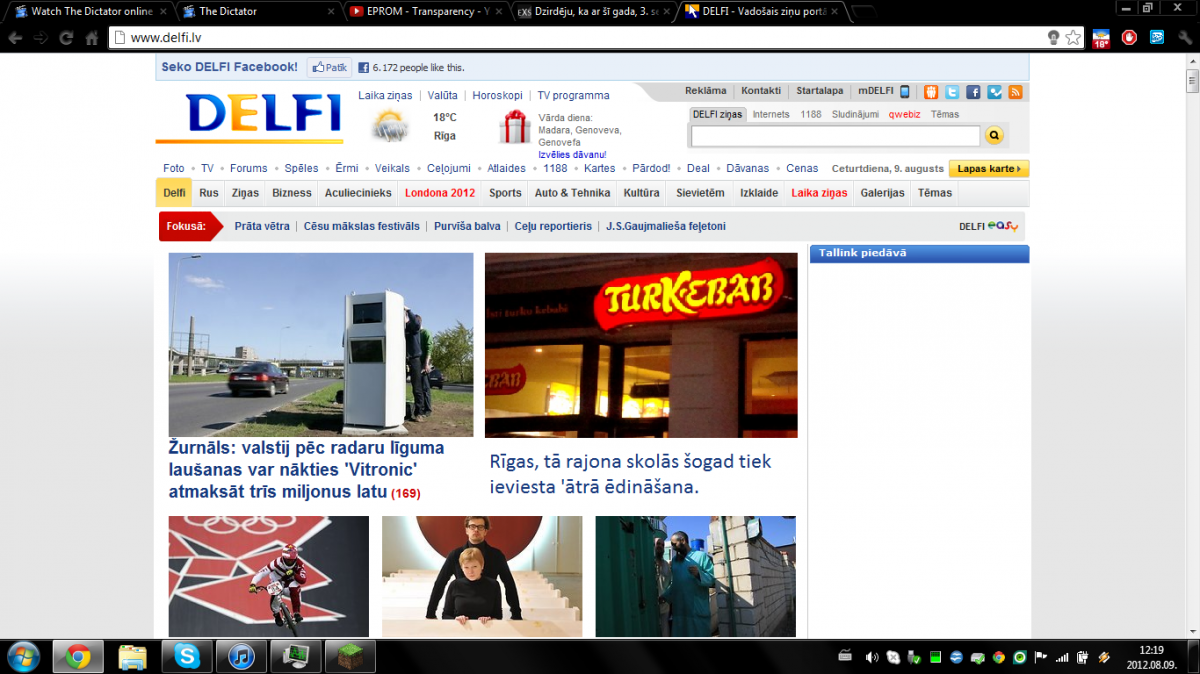Open the Vitronic radar article headline
1200x674 pixels.
tap(306, 470)
